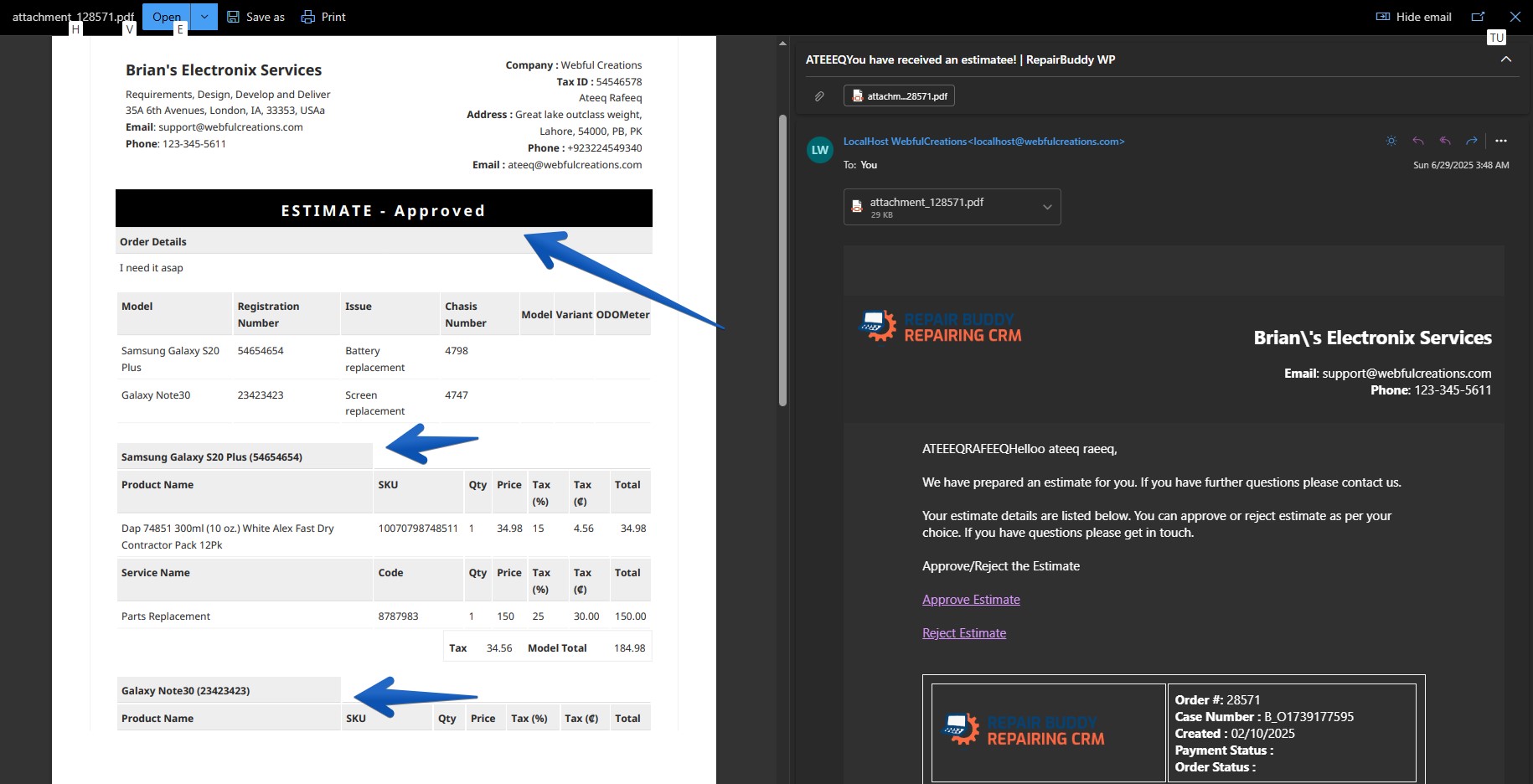The image size is (1533, 784).
Task: Click registration number 23423423 cell
Action: (261, 395)
